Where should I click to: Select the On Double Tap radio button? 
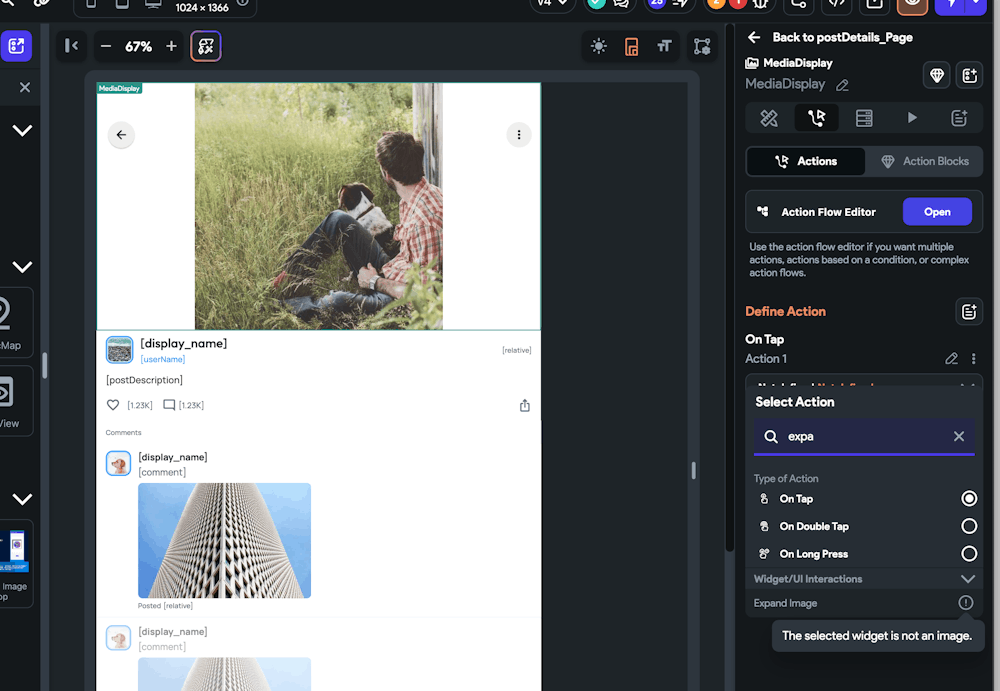968,526
